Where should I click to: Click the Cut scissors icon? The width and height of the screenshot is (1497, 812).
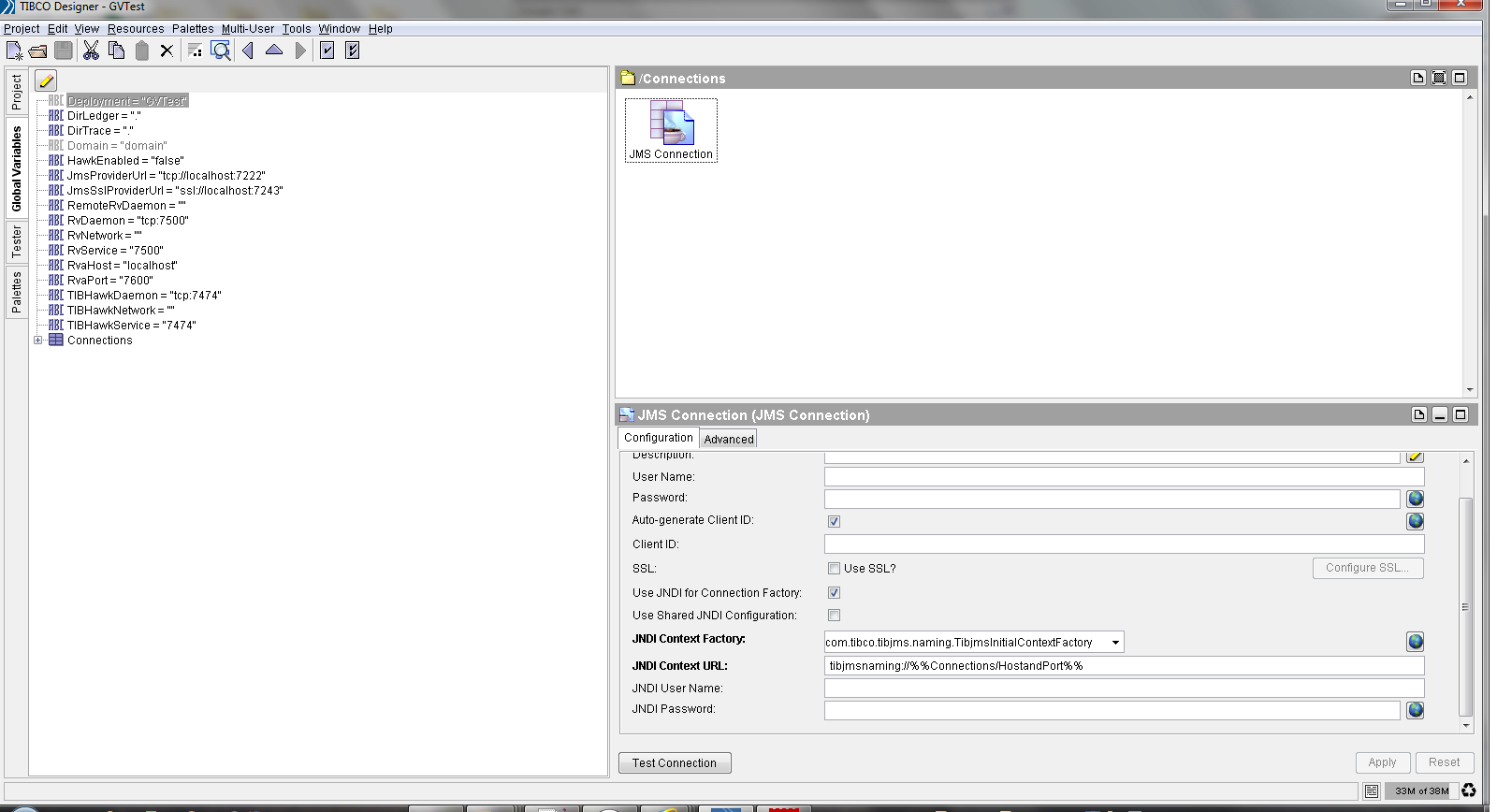tap(91, 51)
